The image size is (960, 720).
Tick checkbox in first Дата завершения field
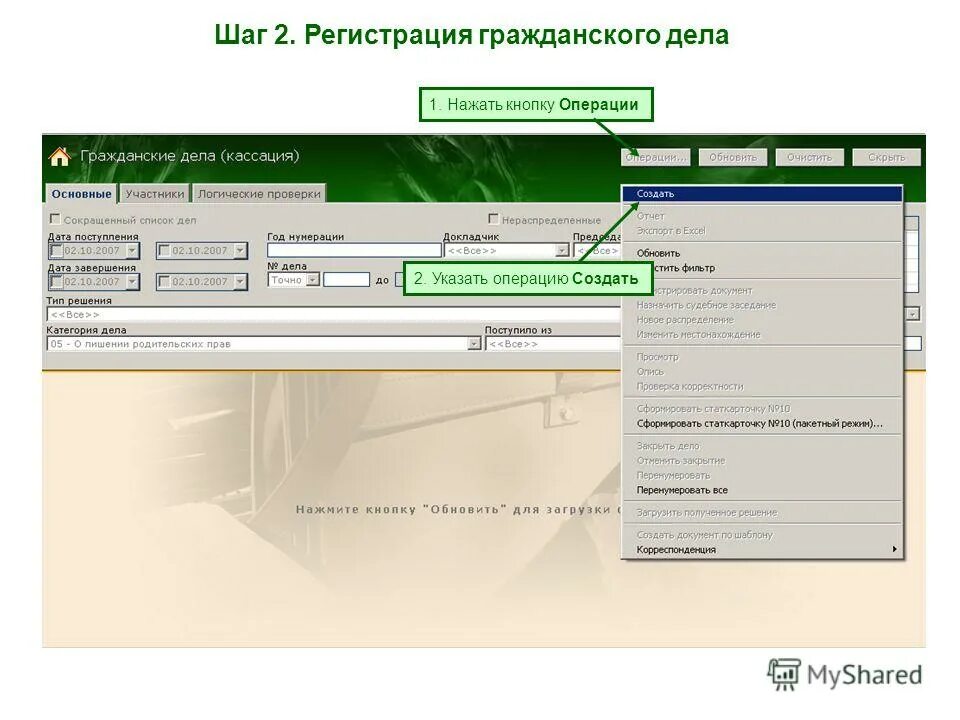[57, 282]
